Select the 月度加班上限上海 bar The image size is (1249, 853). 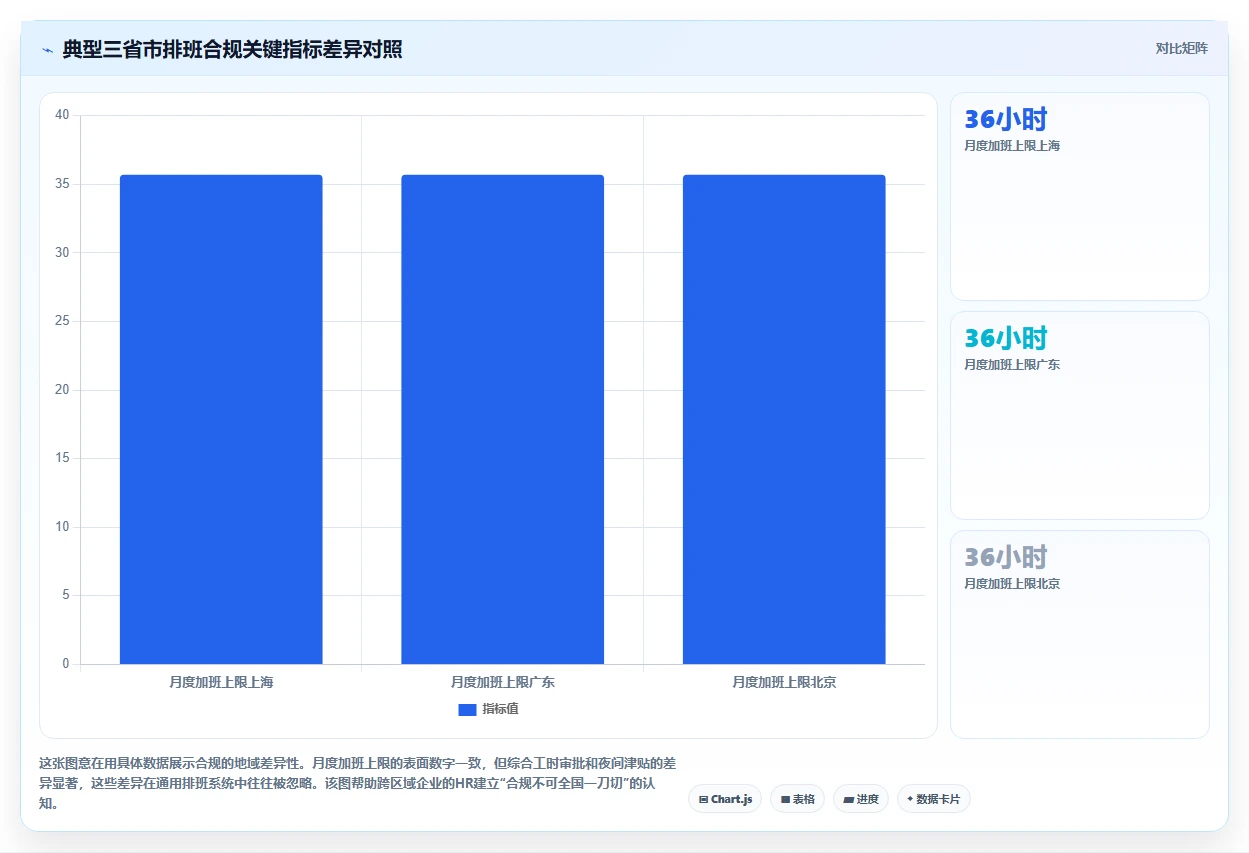point(221,419)
